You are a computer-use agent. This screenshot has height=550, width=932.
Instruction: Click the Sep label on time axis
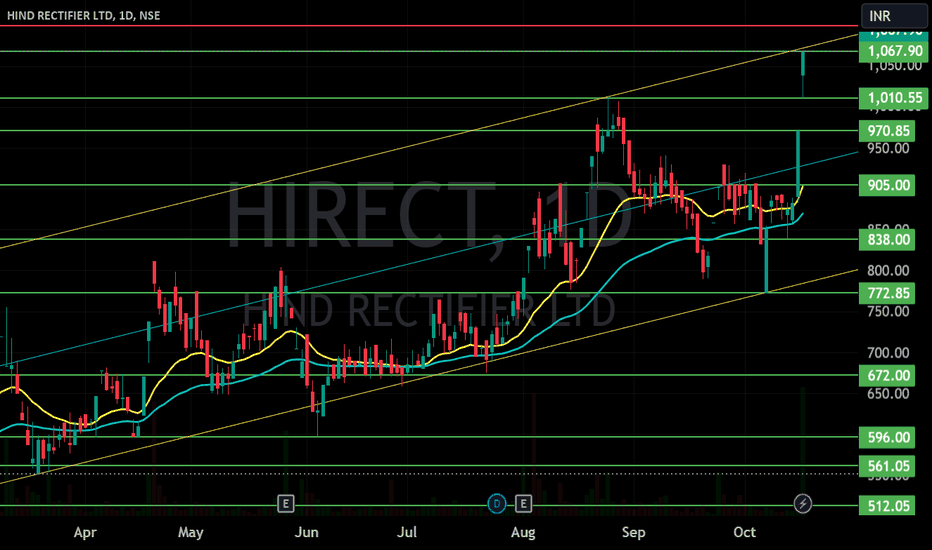tap(634, 533)
